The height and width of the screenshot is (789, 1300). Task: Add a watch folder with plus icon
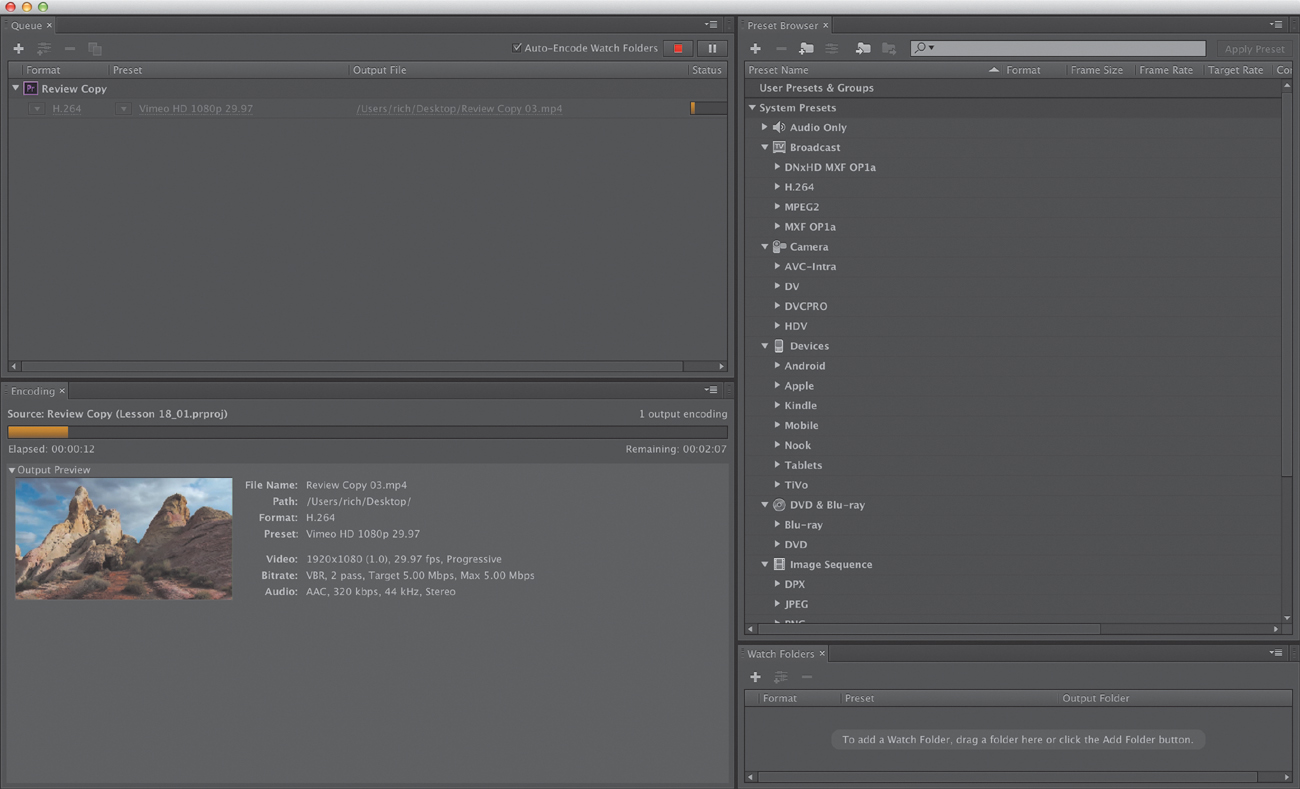(755, 677)
